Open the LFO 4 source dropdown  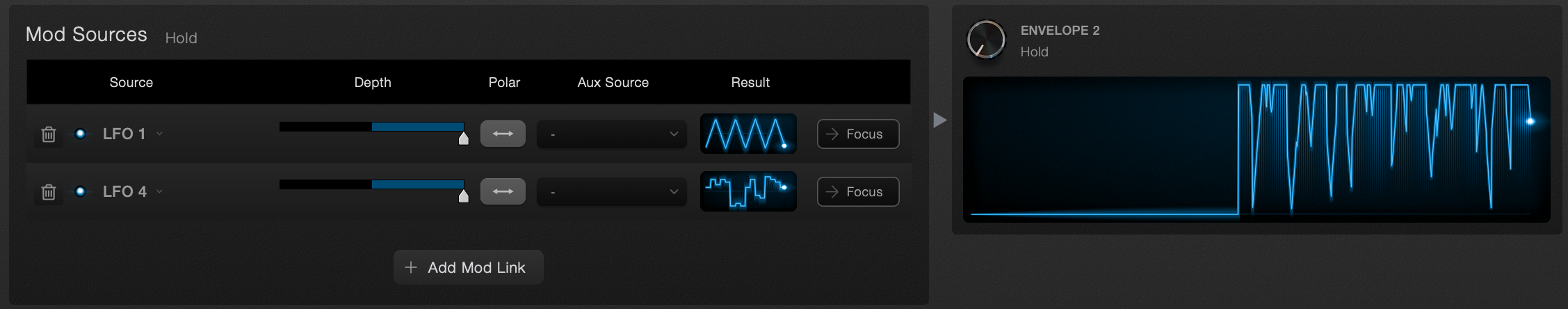[x=132, y=191]
